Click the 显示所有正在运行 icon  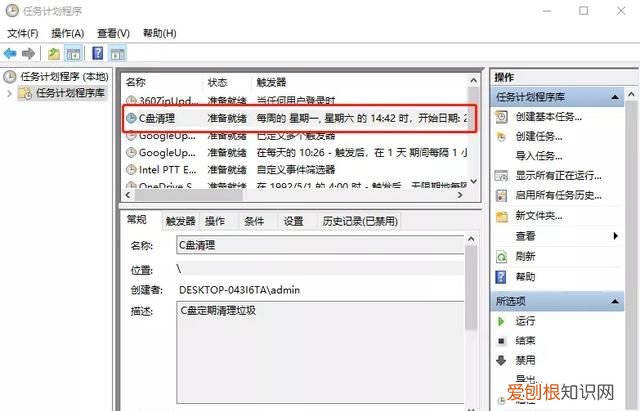pos(501,176)
